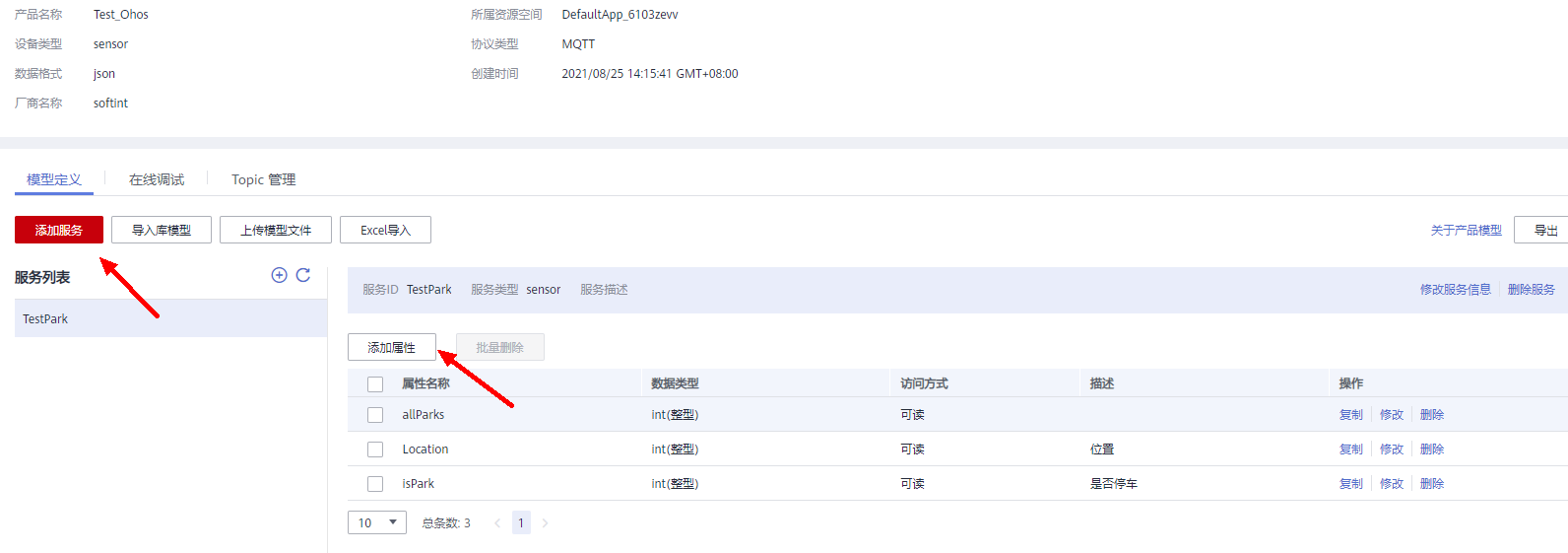Open the page size dropdown

point(376,522)
